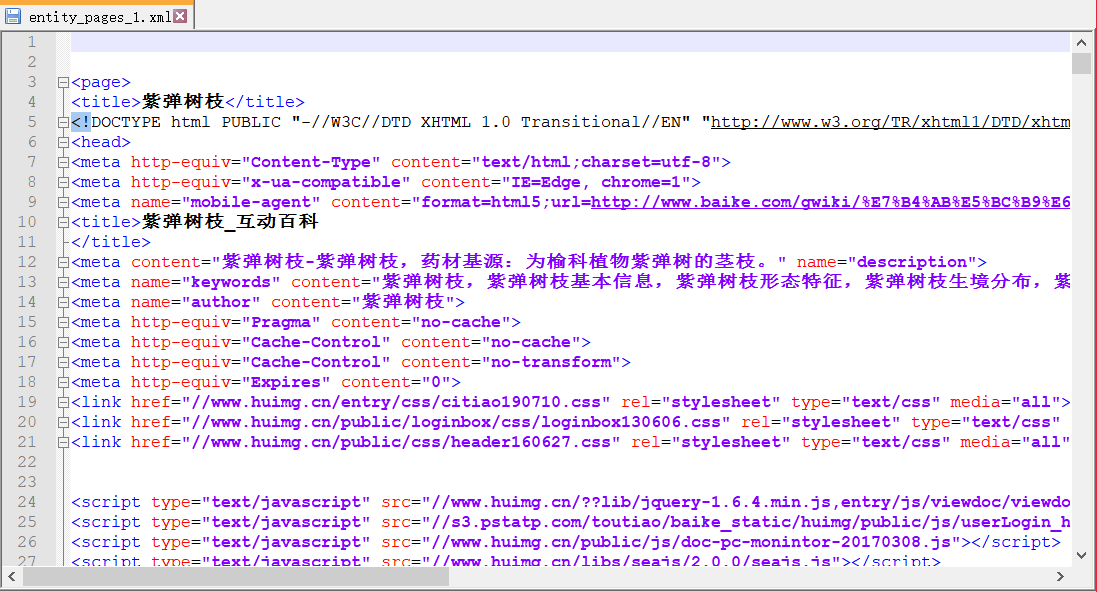Close the entity_pages_1.xml tab with its red X
The height and width of the screenshot is (592, 1097).
pos(181,16)
